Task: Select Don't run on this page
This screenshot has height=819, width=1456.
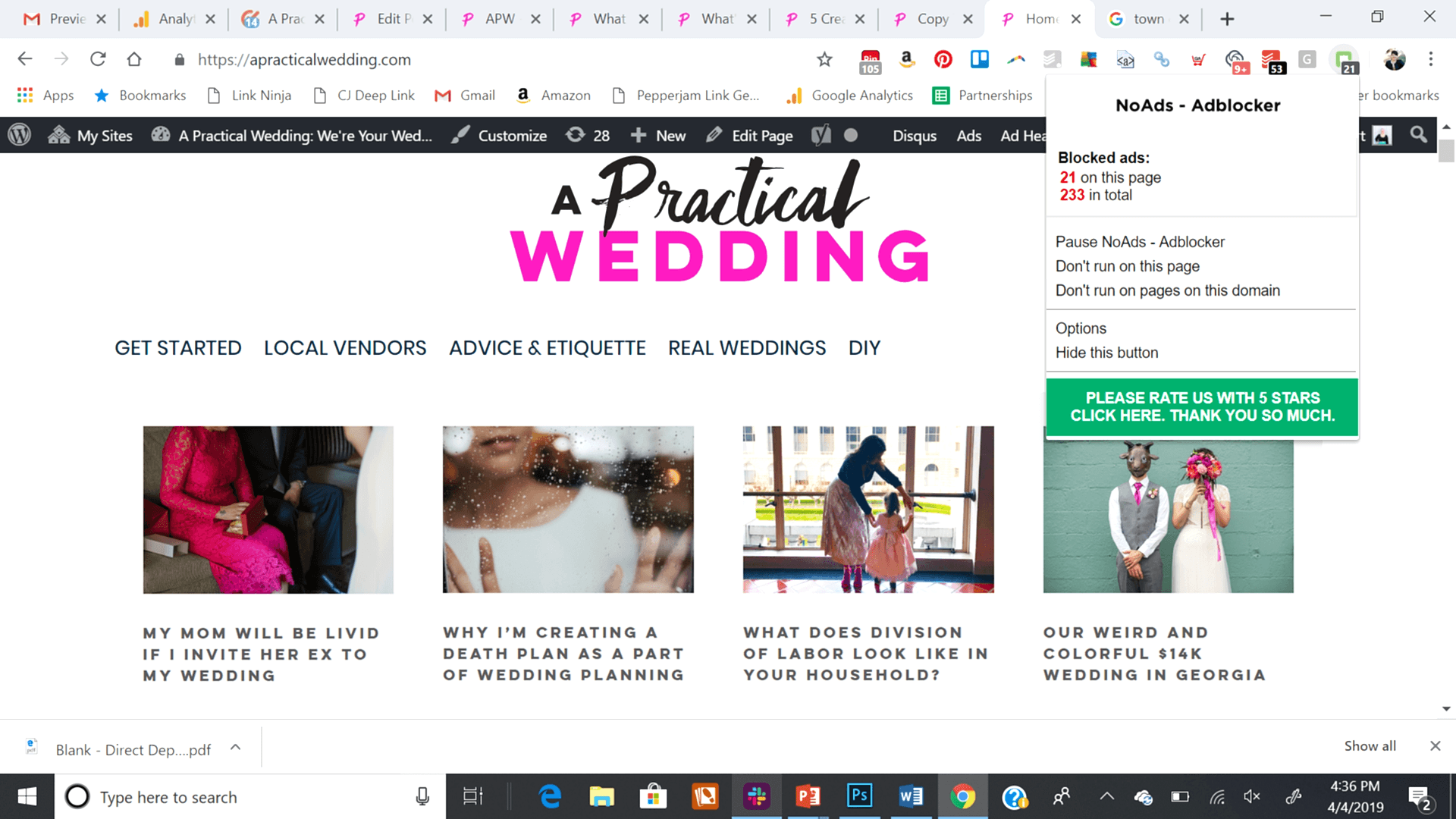Action: tap(1127, 266)
